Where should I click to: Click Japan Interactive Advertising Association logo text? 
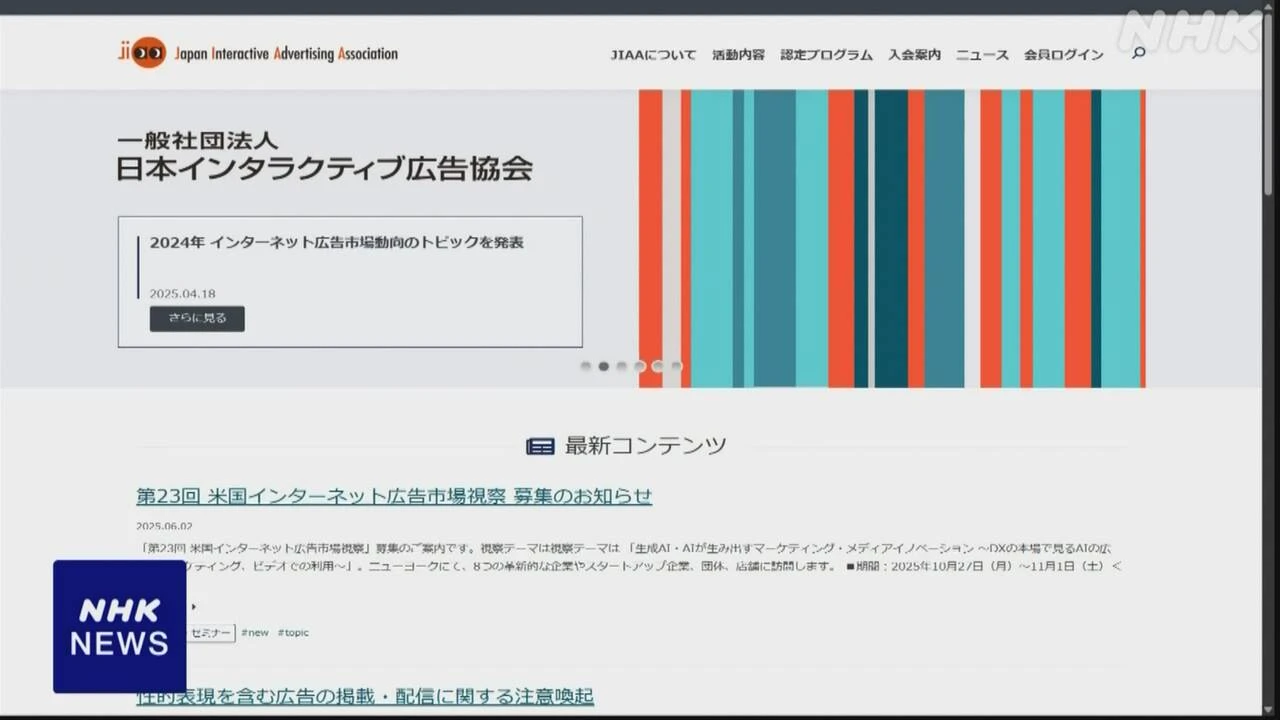[286, 54]
